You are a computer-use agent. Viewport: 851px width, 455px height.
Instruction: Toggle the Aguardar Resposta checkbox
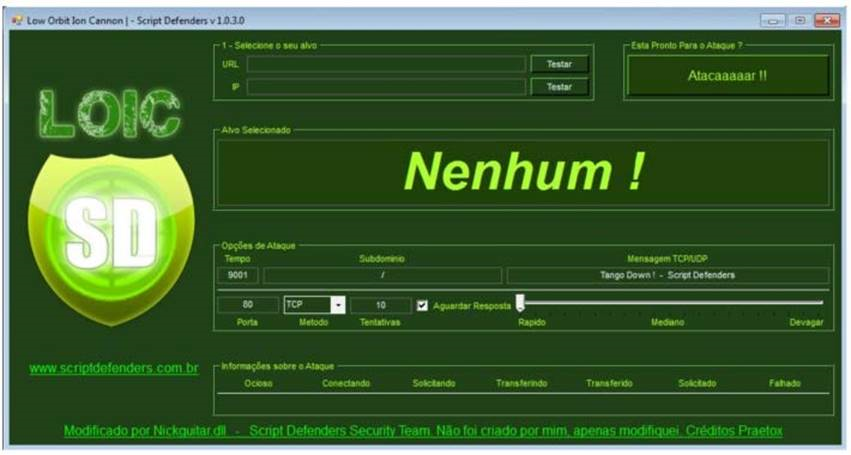coord(422,305)
